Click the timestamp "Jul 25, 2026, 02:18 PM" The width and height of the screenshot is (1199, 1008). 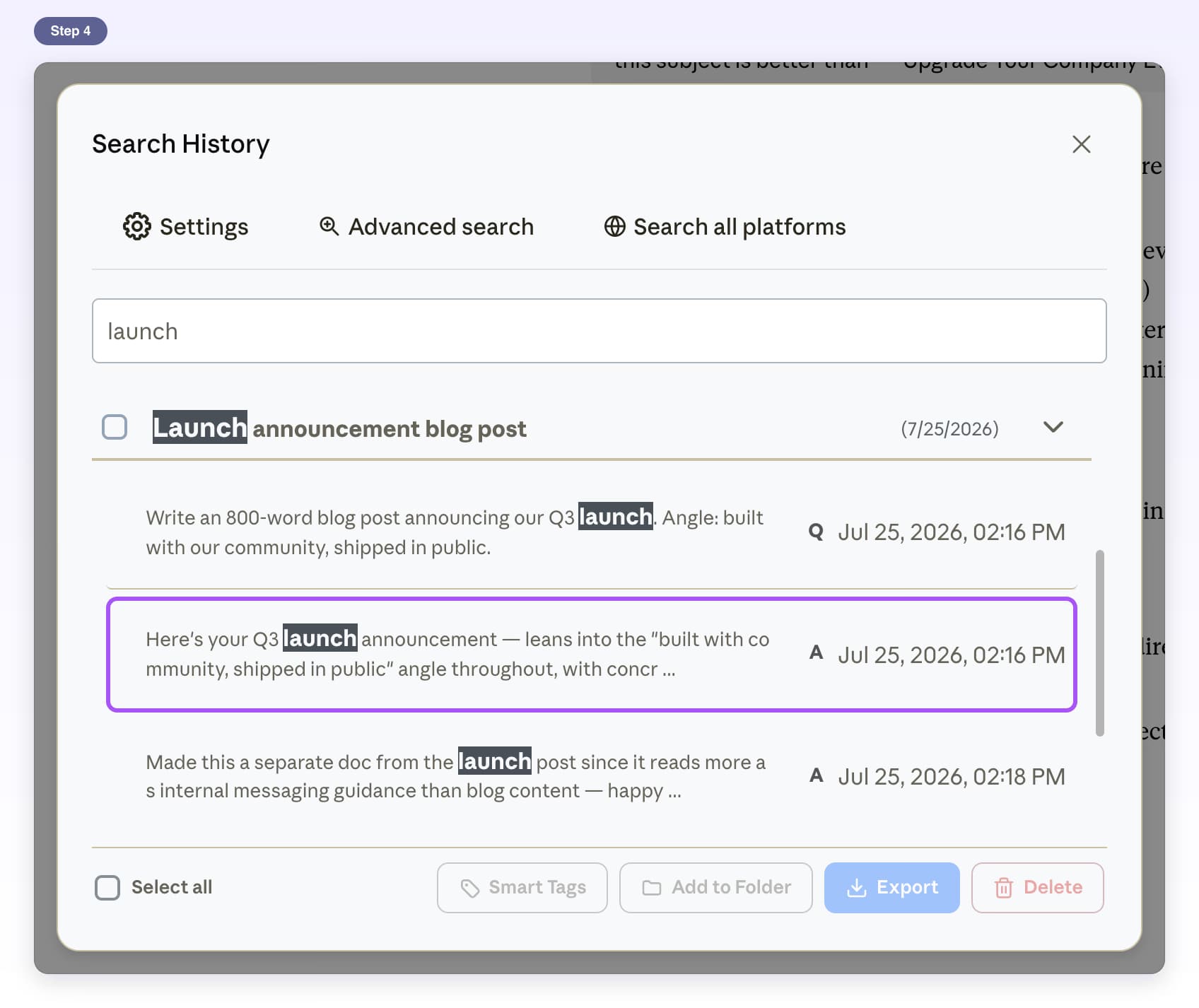[x=951, y=776]
